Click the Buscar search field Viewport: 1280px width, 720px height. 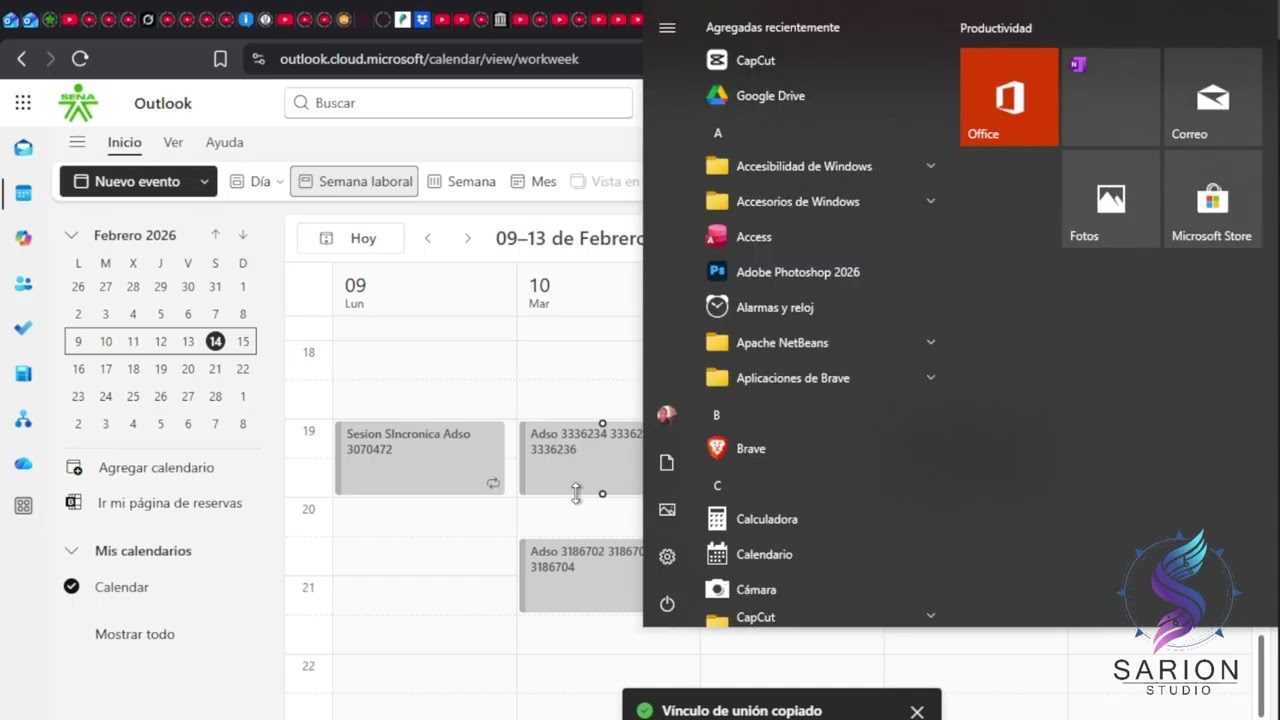coord(458,103)
